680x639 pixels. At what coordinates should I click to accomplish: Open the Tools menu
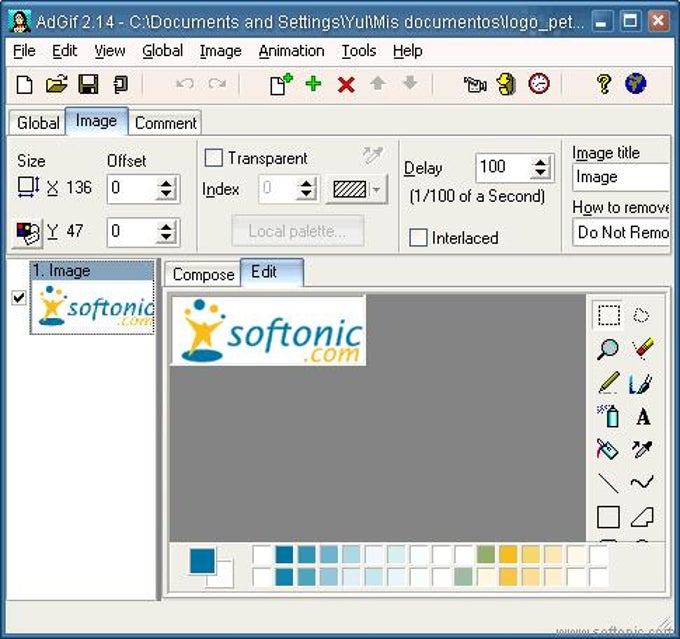click(359, 51)
